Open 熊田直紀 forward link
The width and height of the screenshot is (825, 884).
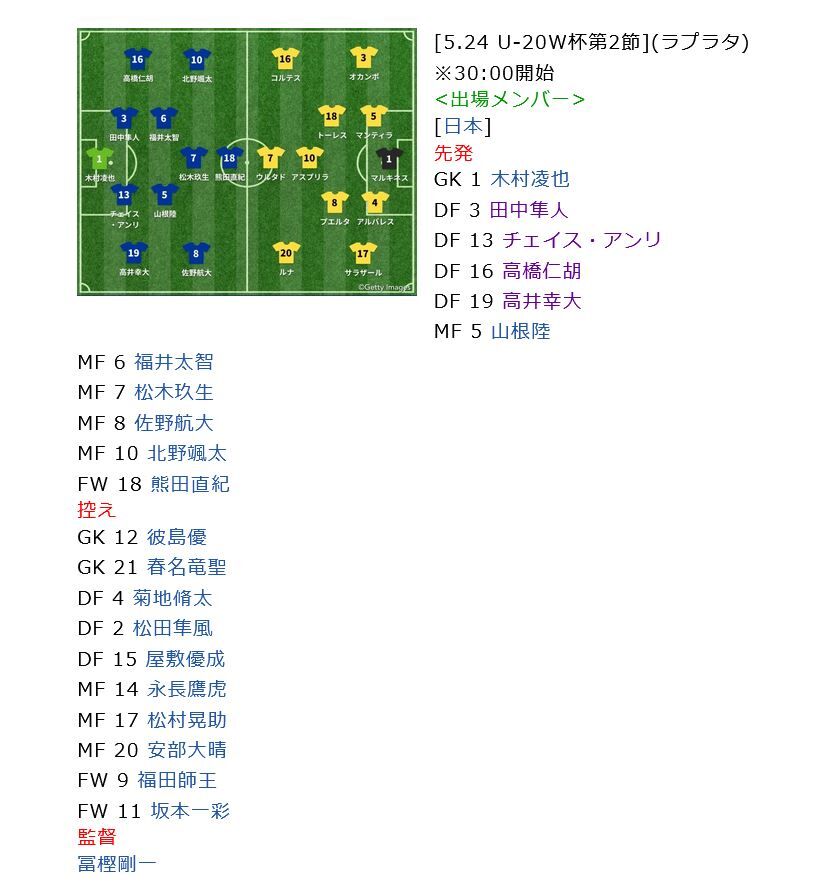[x=189, y=484]
